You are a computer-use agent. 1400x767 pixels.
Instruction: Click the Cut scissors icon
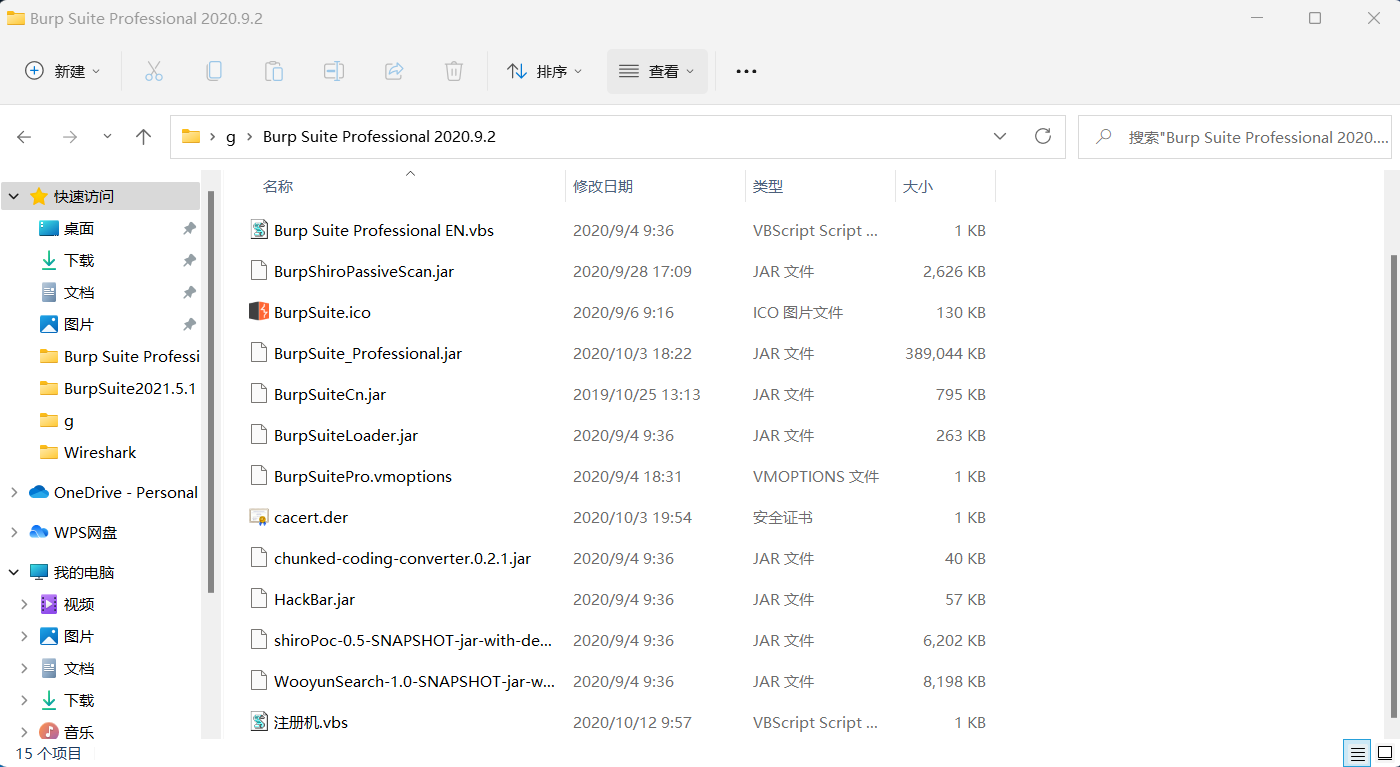(x=153, y=71)
